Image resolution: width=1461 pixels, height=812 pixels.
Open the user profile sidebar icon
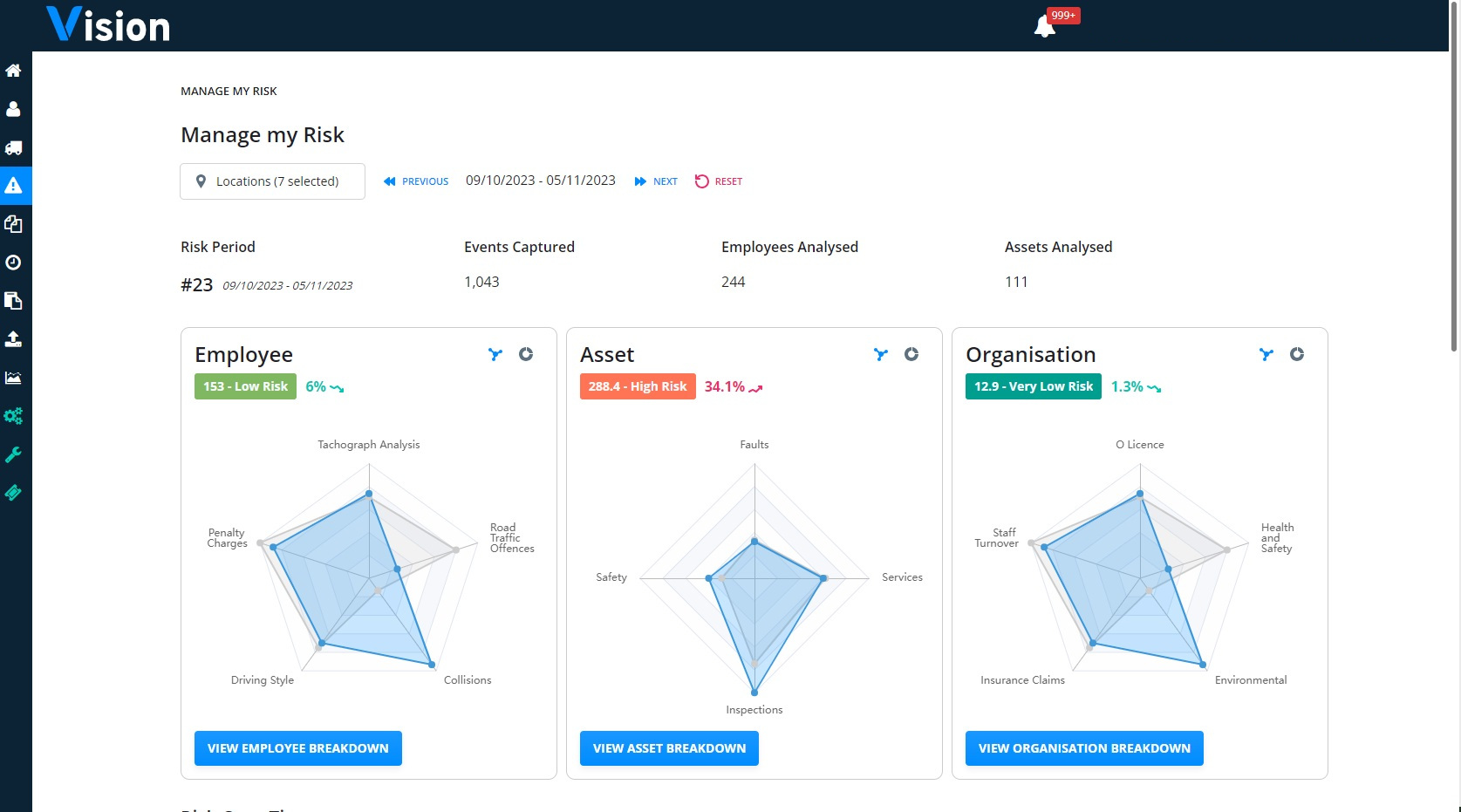(13, 109)
